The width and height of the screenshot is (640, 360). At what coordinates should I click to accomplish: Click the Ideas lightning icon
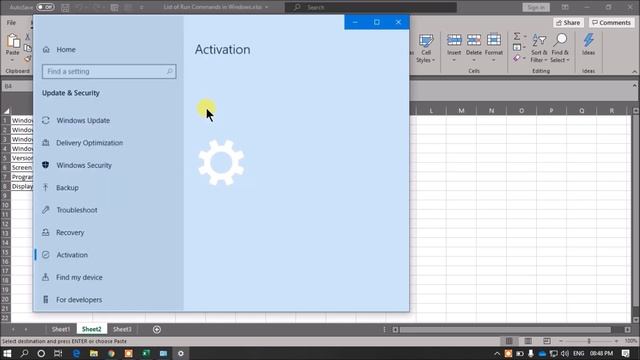589,40
